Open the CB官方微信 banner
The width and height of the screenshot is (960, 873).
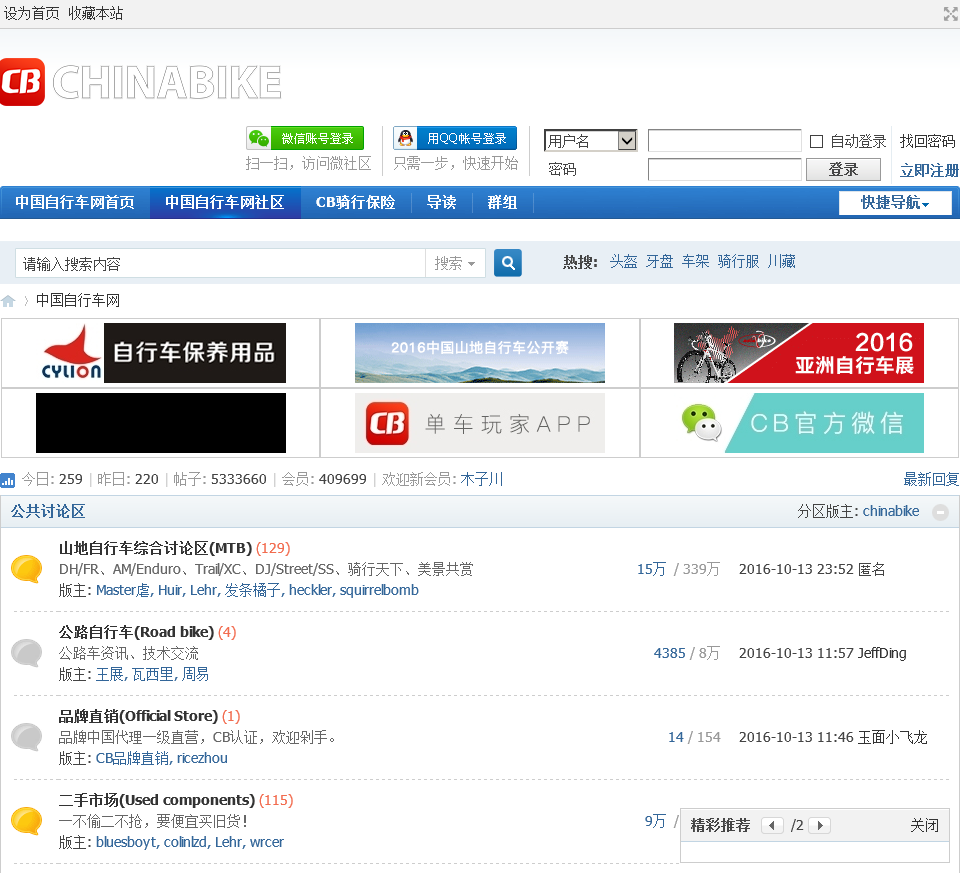point(799,423)
